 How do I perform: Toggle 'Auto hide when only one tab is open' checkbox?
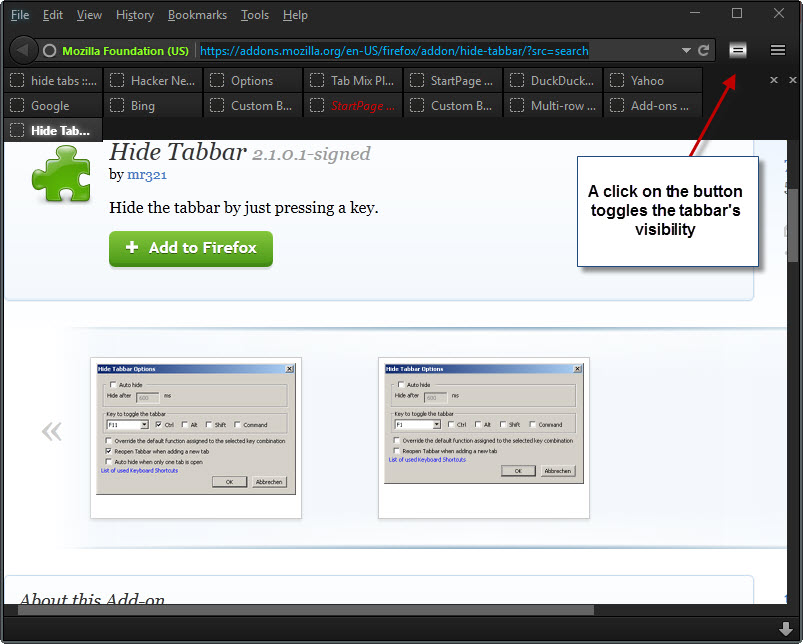(109, 461)
